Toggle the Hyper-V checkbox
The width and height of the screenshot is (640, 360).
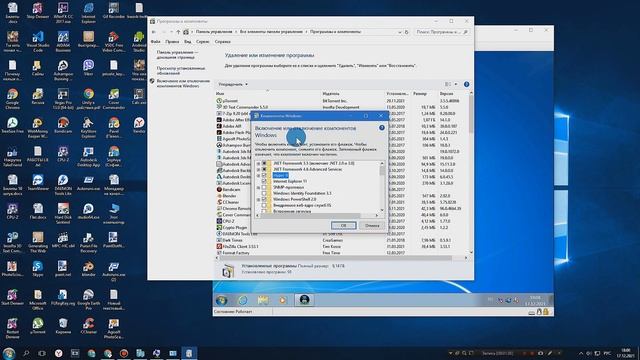click(264, 175)
